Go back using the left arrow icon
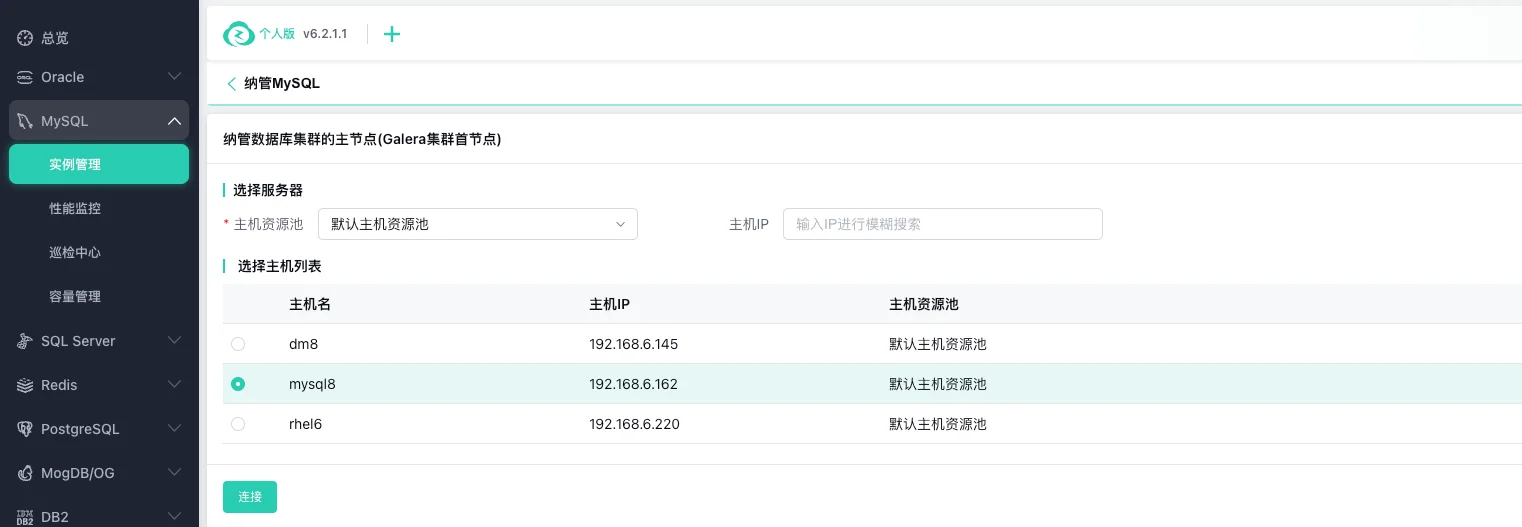1522x527 pixels. [x=231, y=84]
